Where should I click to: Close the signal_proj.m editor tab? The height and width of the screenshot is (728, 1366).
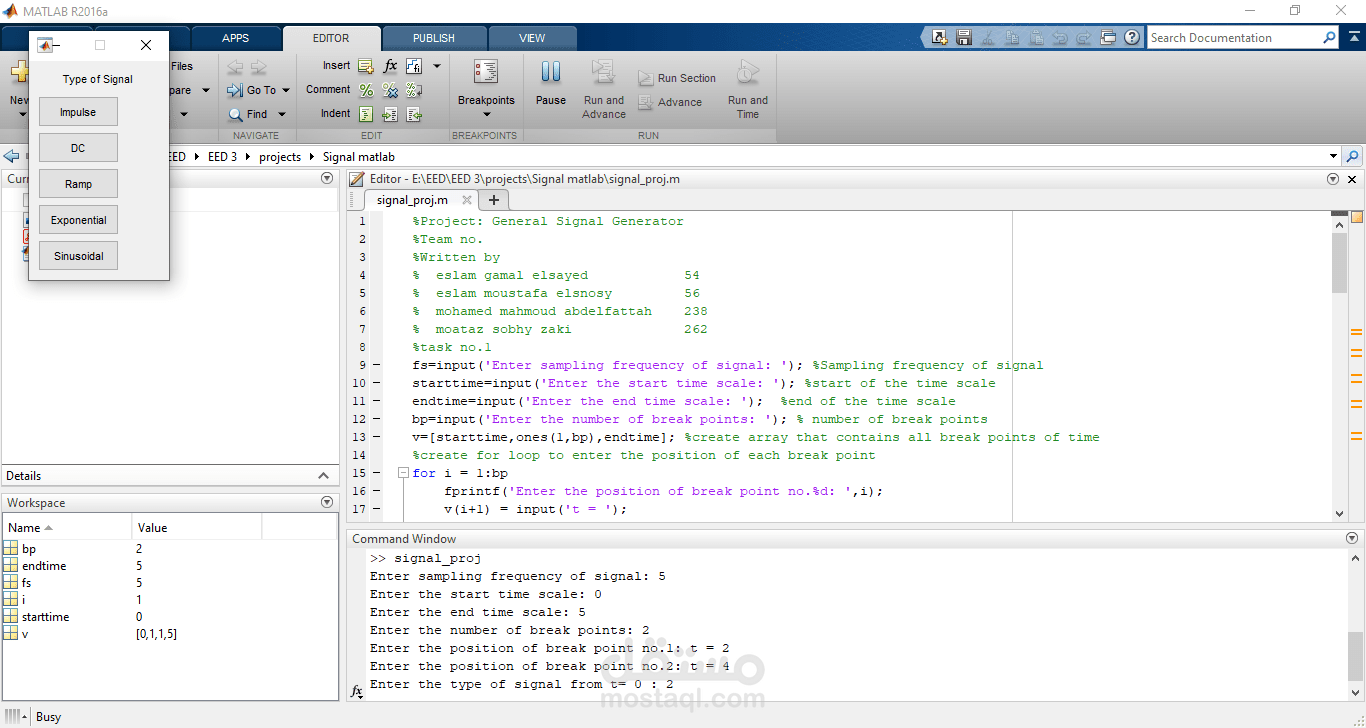(467, 200)
